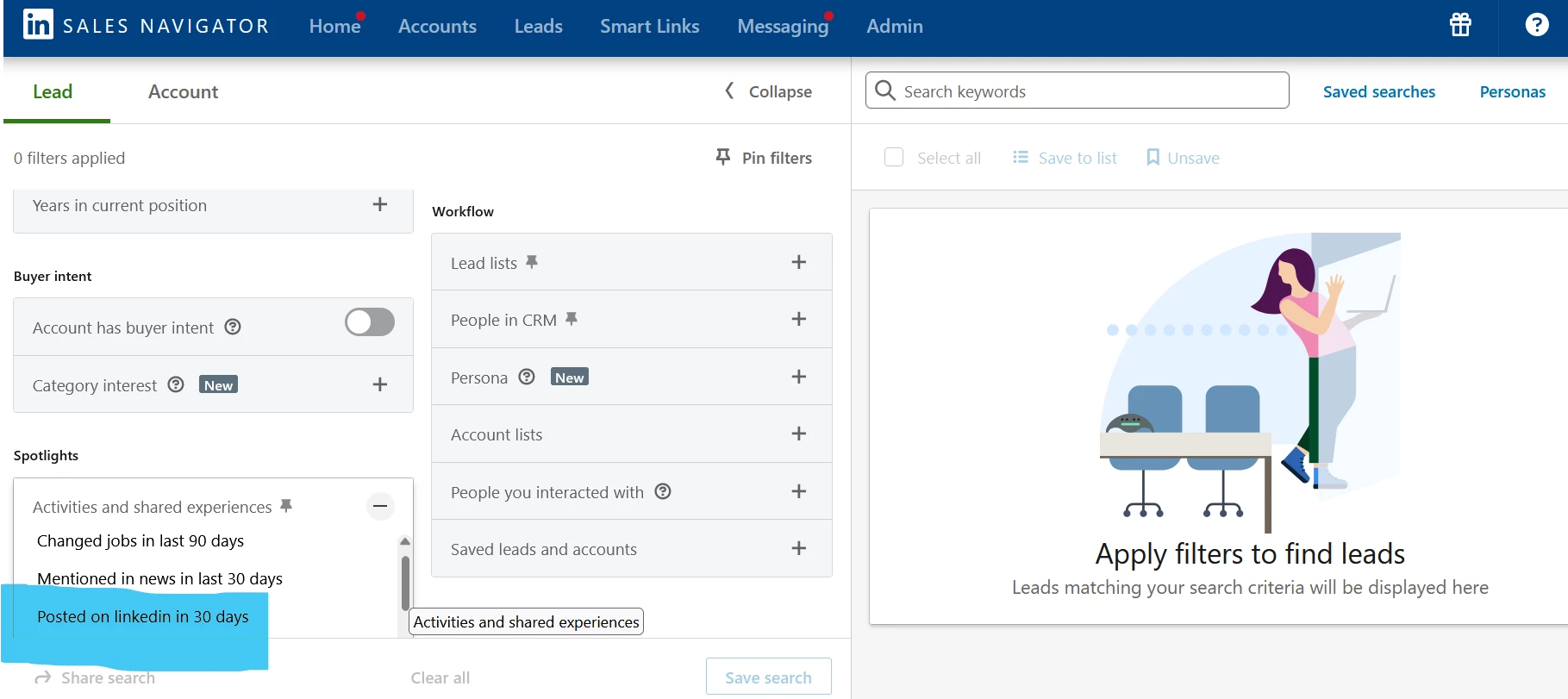Click the spotlight list scrollbar thumb

(405, 583)
